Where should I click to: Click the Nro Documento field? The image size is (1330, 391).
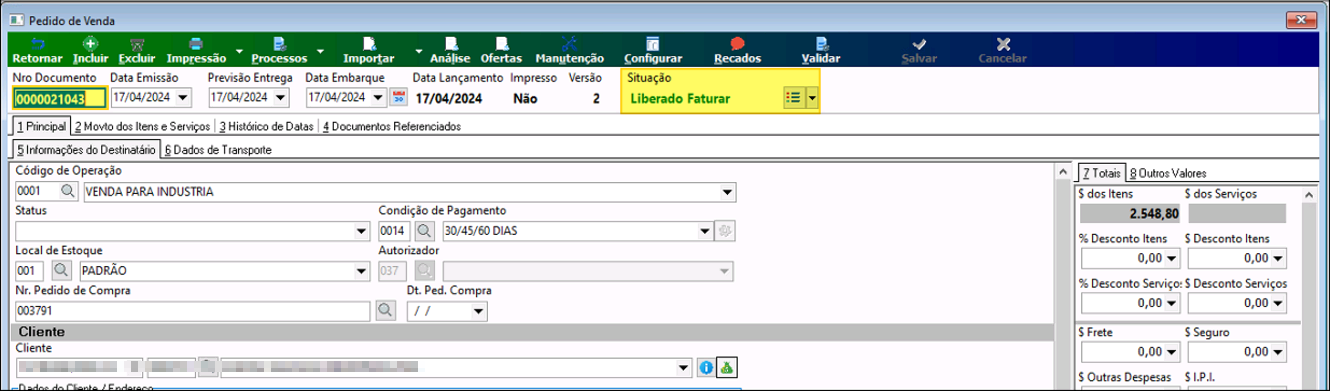60,98
